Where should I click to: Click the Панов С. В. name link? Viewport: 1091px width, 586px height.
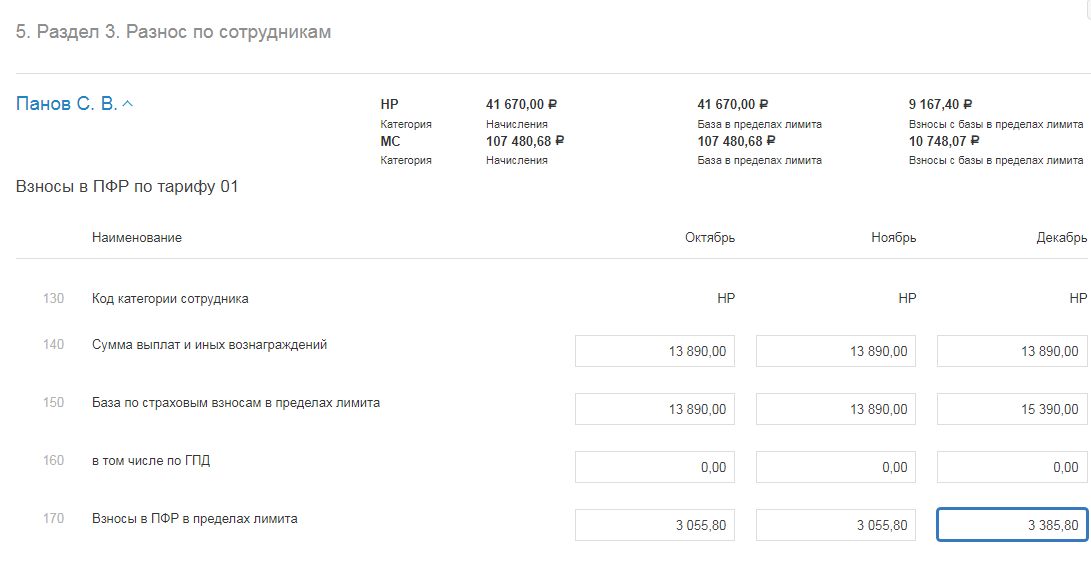point(66,104)
